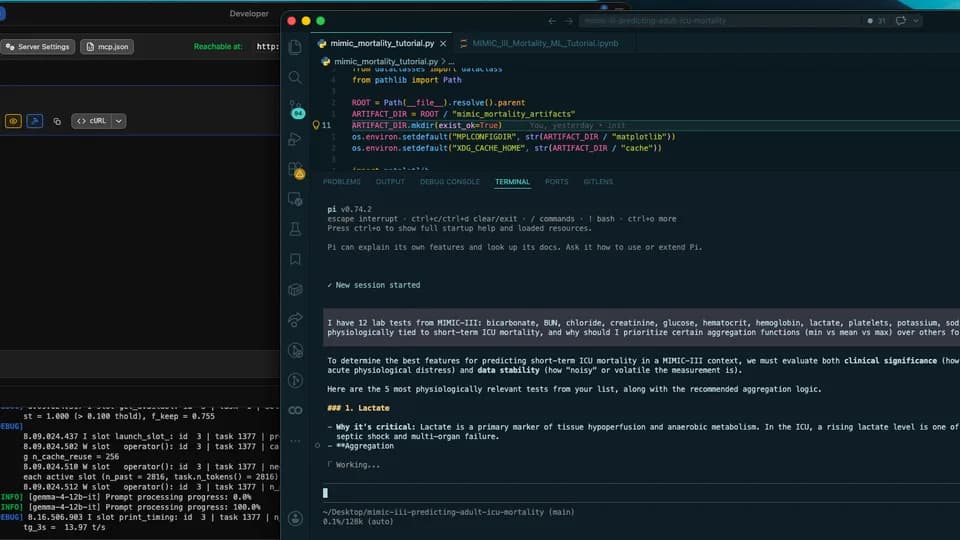Viewport: 960px width, 540px height.
Task: Click the lightbulb code action on line 11
Action: pyautogui.click(x=316, y=125)
